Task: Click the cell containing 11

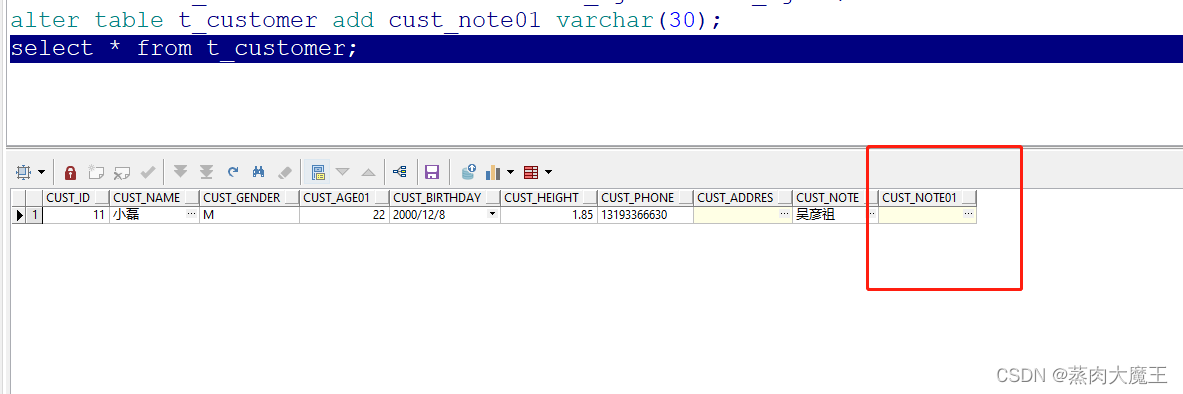Action: click(x=76, y=215)
